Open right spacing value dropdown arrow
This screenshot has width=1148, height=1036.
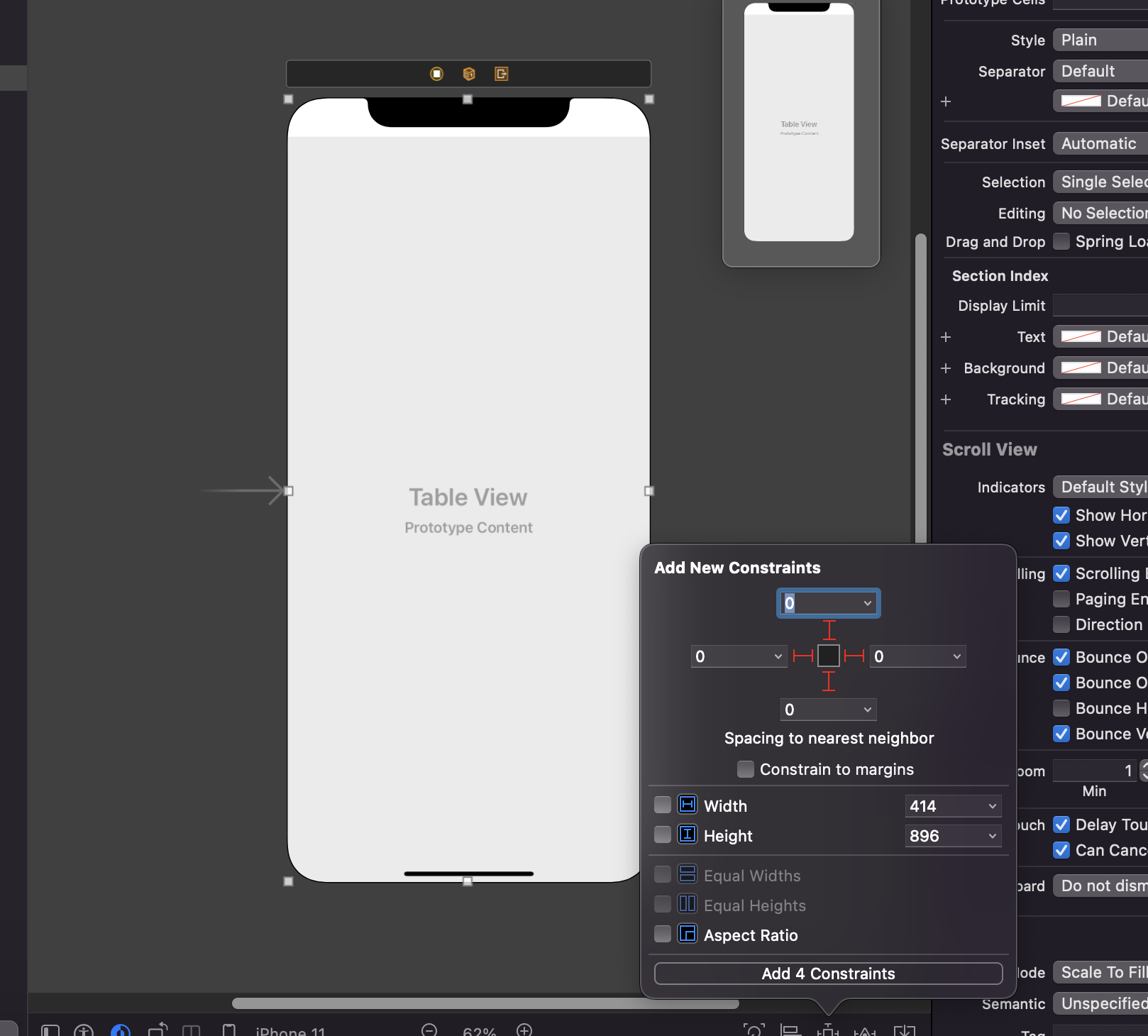pos(957,656)
